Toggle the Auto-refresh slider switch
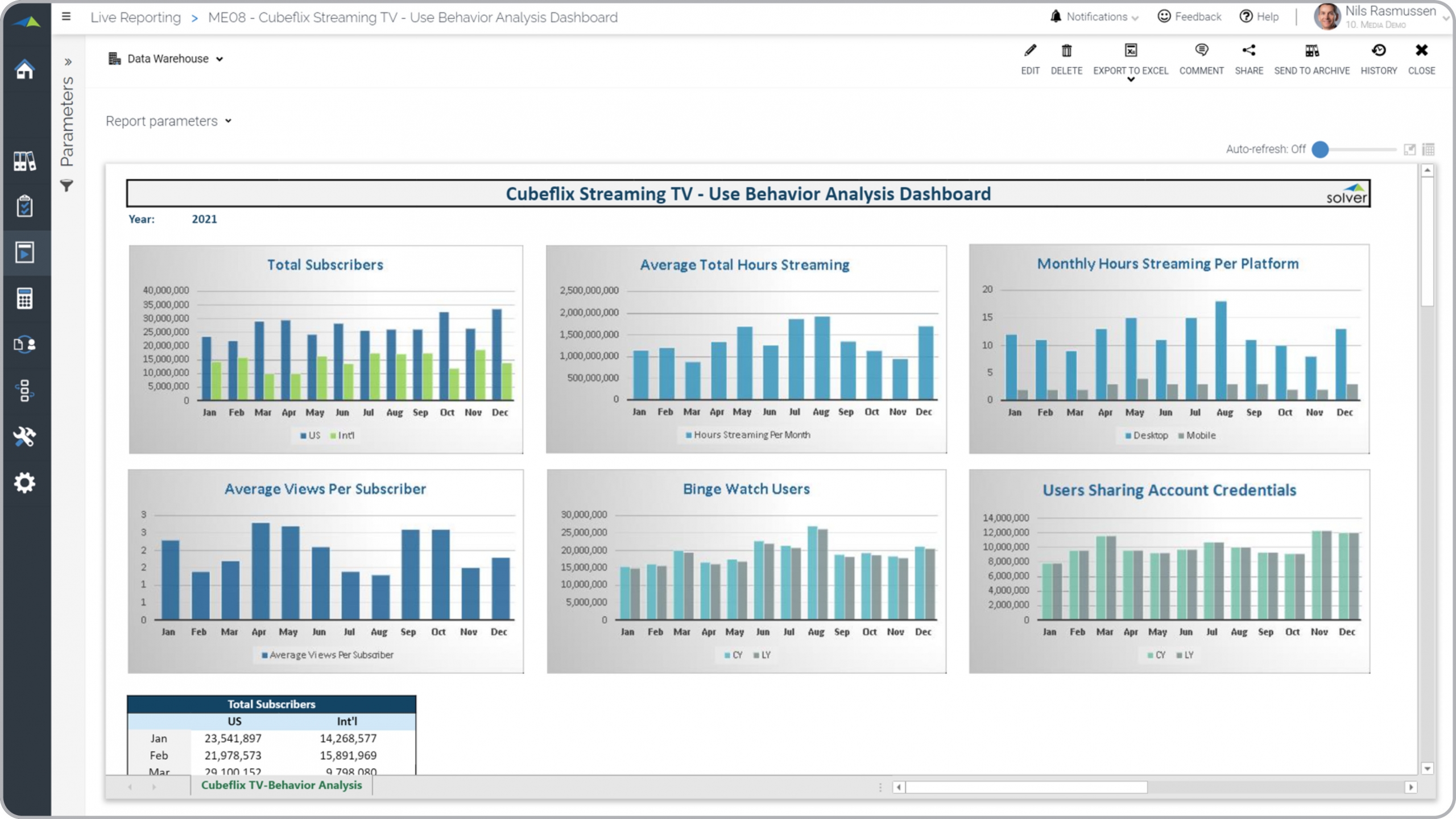Screen dimensions: 1456x819 coord(1320,149)
